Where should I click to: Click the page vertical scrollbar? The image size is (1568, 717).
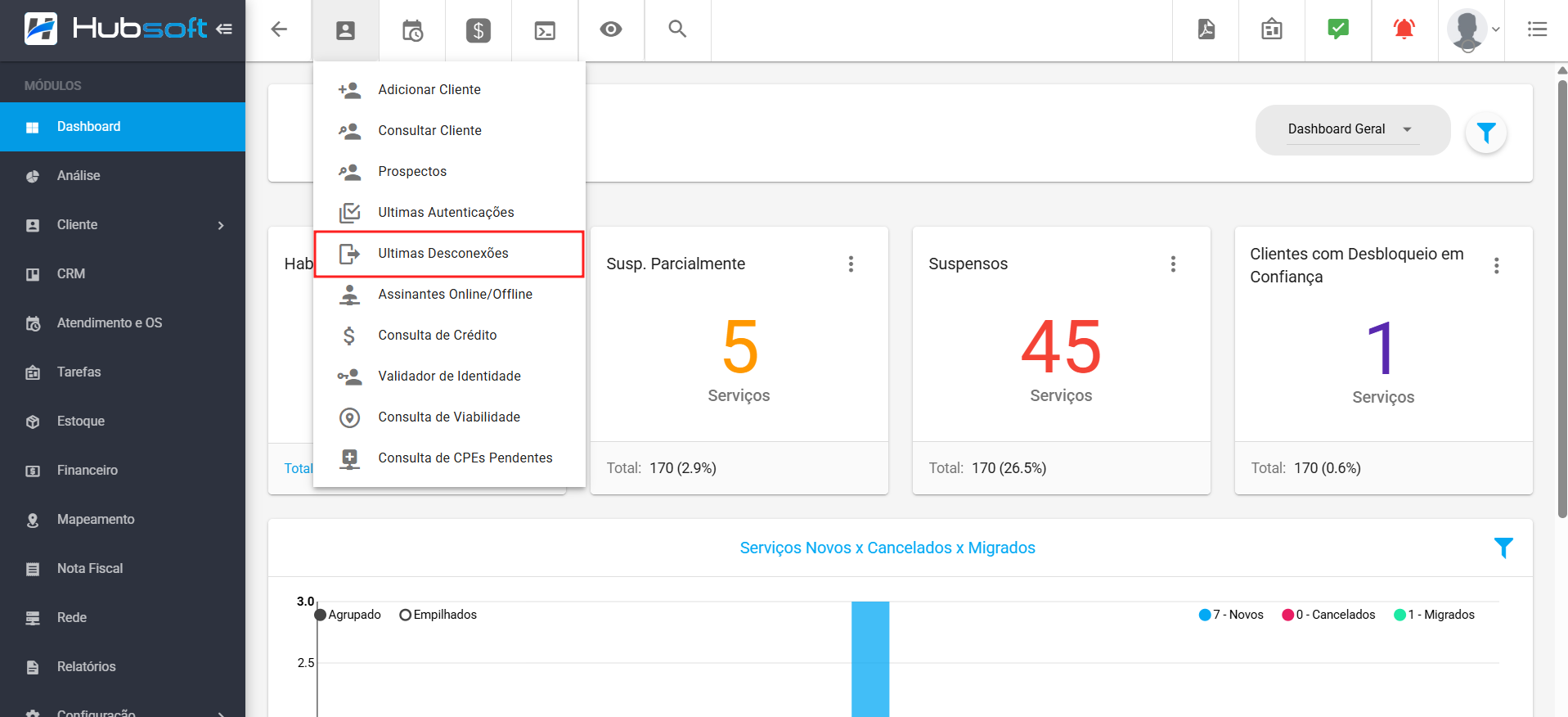tap(1561, 295)
